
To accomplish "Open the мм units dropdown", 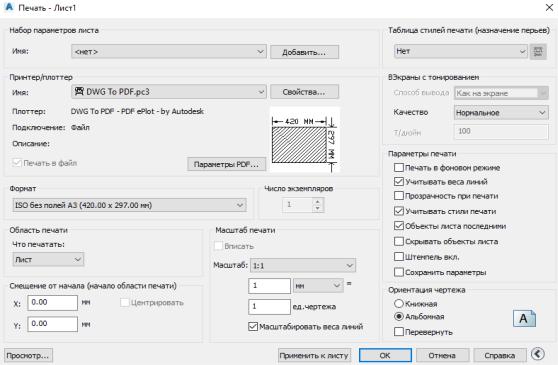I will (318, 286).
